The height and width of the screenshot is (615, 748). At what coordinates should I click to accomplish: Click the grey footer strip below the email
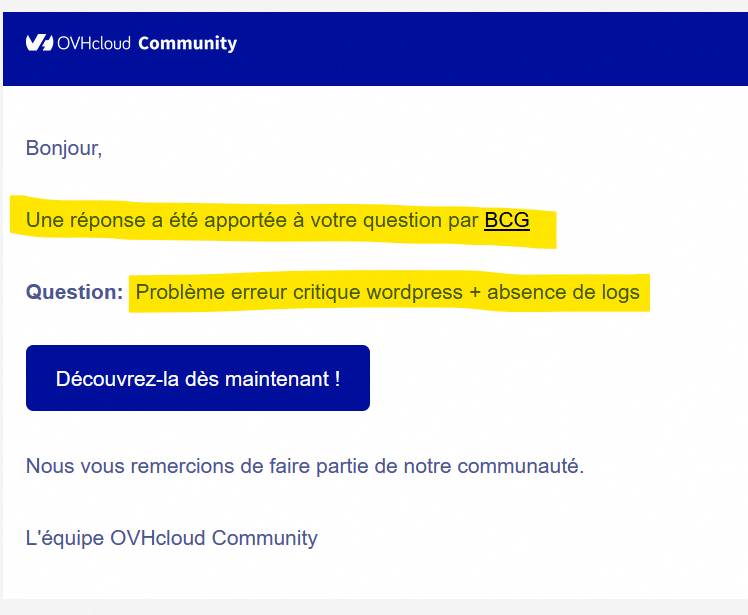(374, 607)
